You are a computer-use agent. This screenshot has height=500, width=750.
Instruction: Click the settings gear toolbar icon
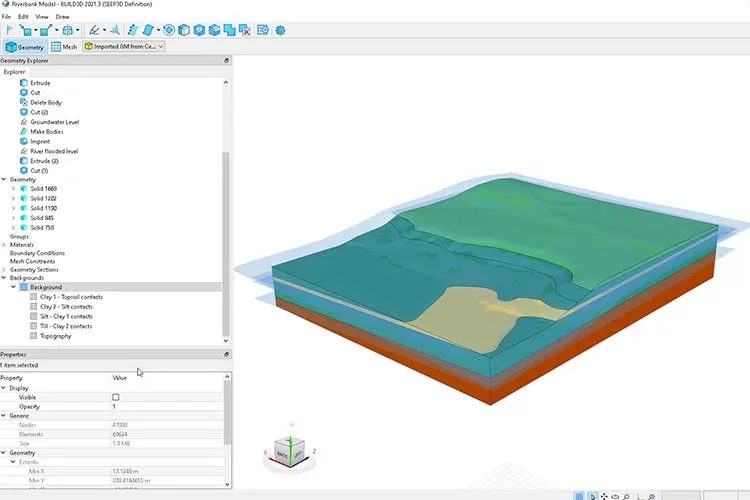tap(280, 30)
